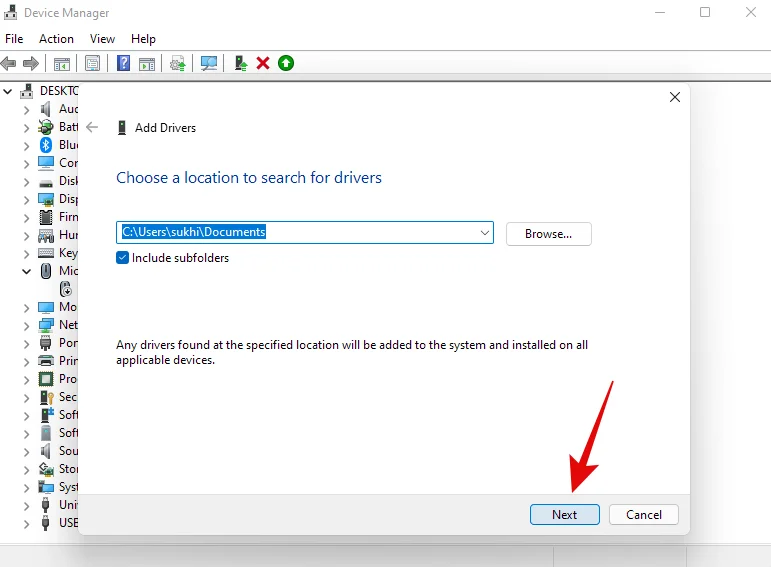The width and height of the screenshot is (771, 567).
Task: Select the System devices icon
Action: [x=46, y=487]
